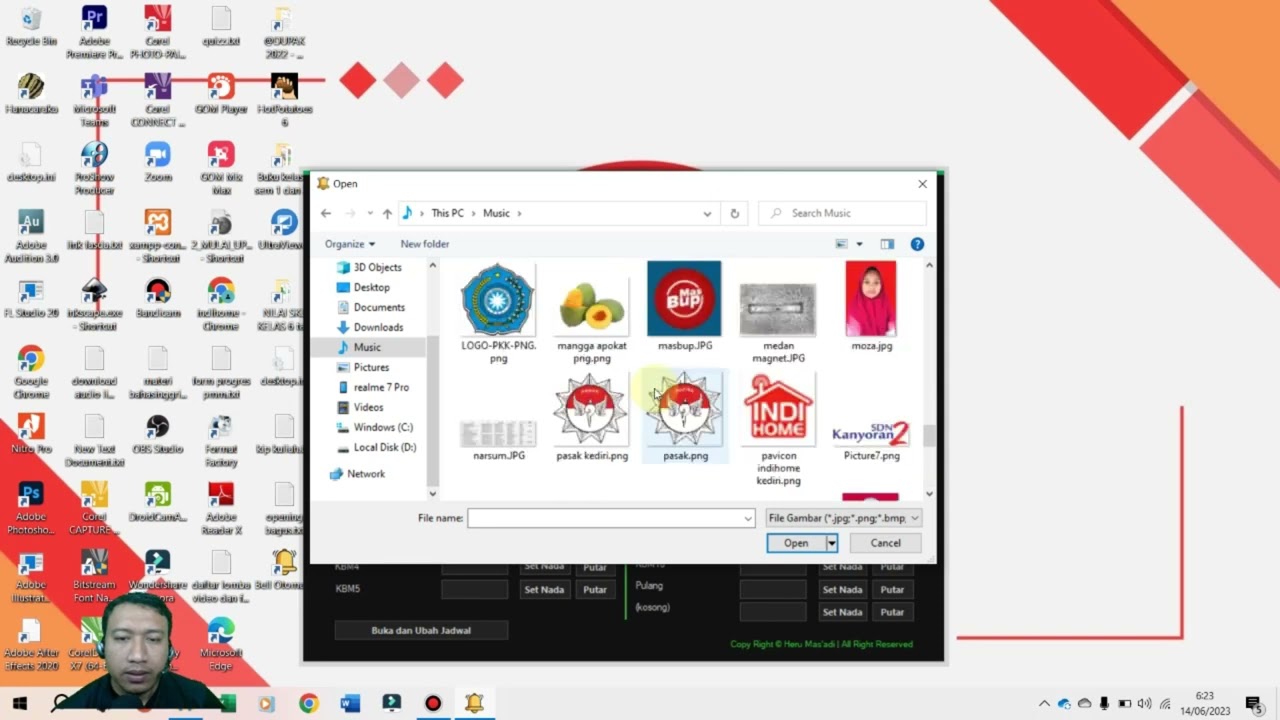
Task: Open the Nitro Pro desktop icon
Action: pyautogui.click(x=31, y=434)
